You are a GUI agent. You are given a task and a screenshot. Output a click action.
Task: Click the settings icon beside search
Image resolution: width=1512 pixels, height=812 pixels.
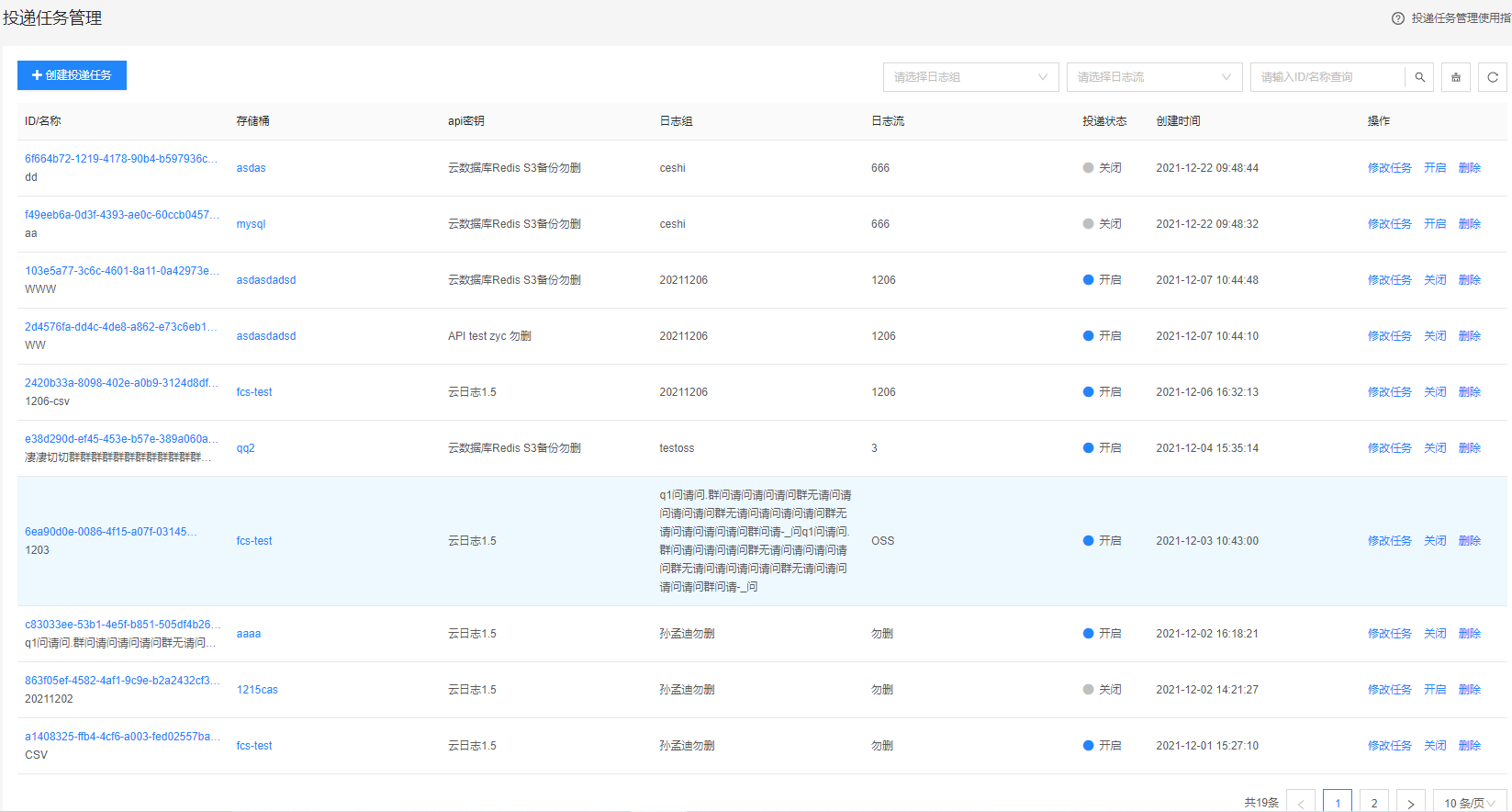[1456, 77]
